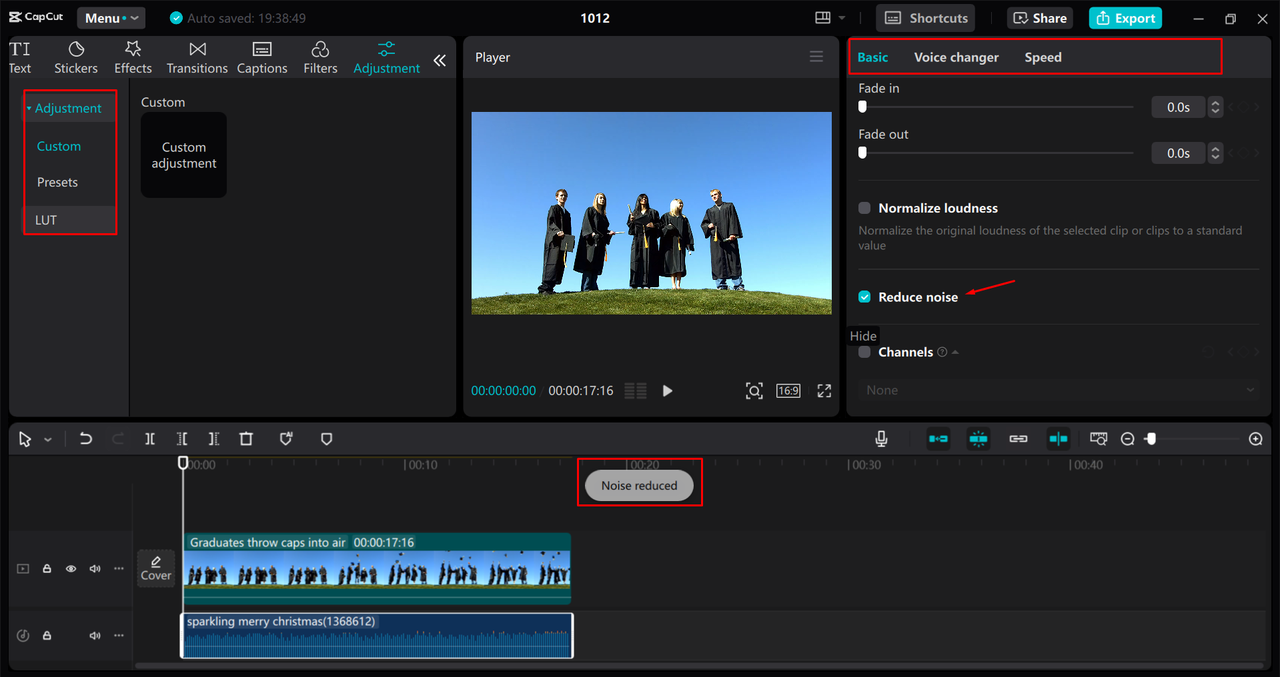Viewport: 1280px width, 677px height.
Task: Open the player hamburger menu
Action: click(816, 57)
